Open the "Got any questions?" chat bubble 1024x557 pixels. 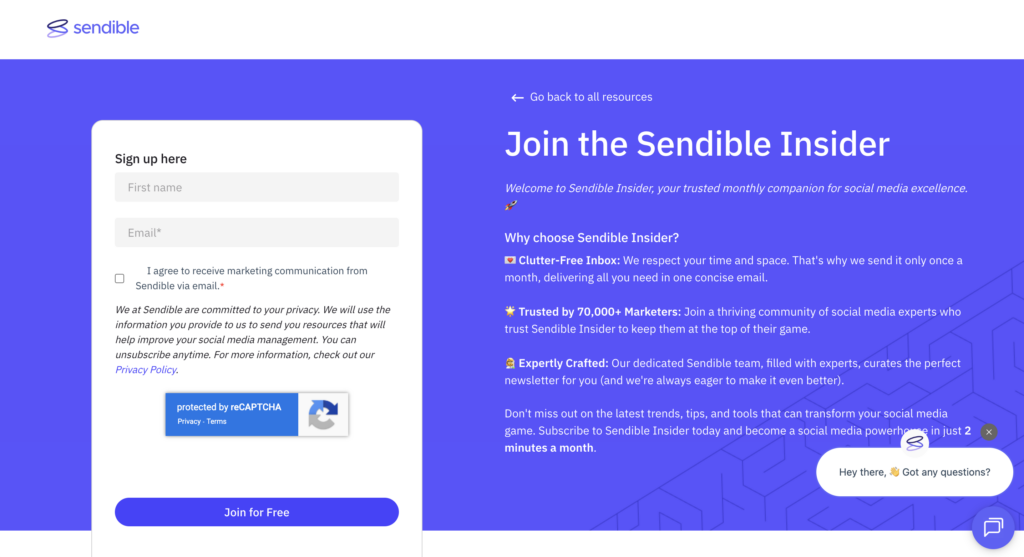[914, 472]
